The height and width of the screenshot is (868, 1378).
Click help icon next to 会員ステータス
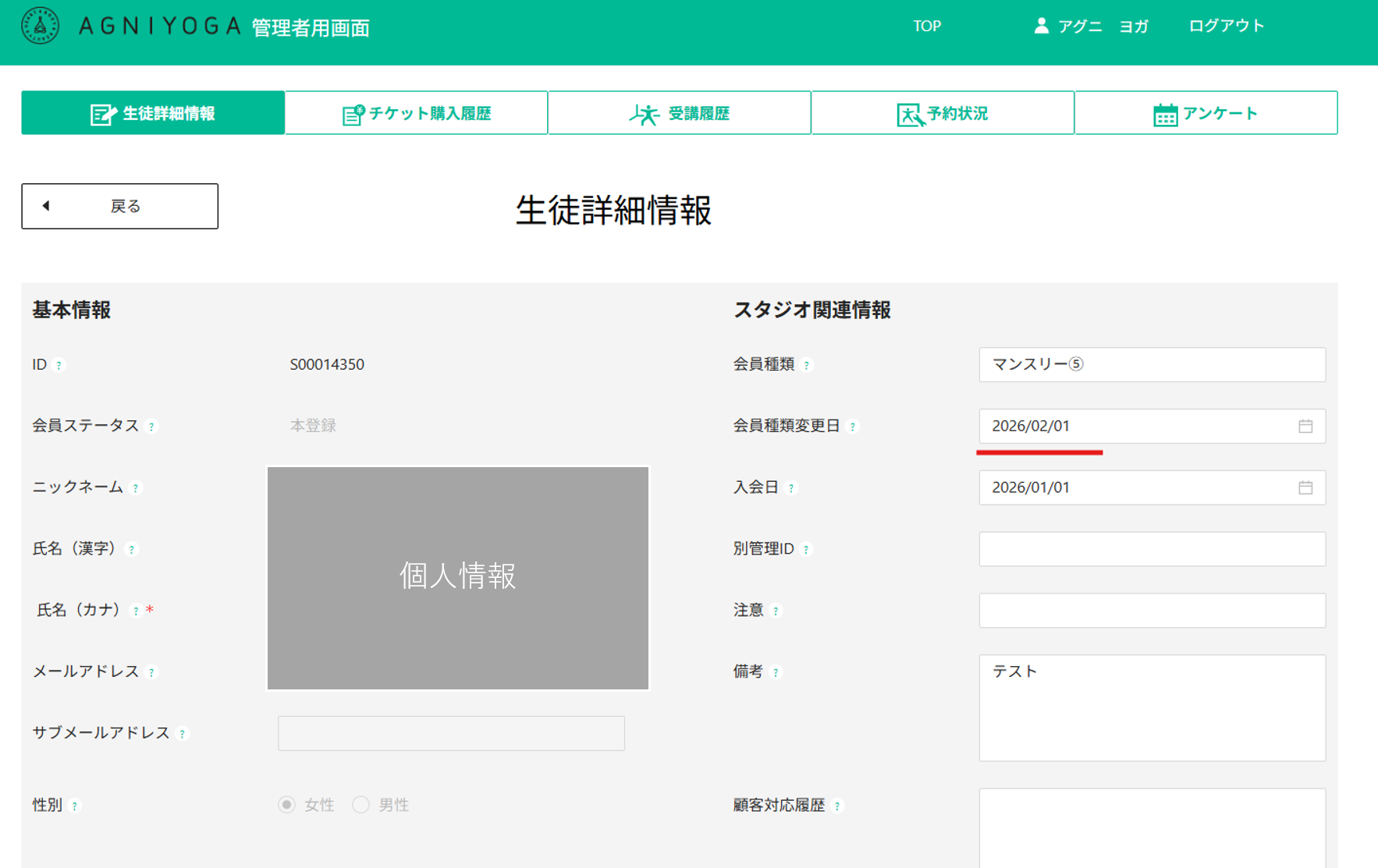[152, 427]
